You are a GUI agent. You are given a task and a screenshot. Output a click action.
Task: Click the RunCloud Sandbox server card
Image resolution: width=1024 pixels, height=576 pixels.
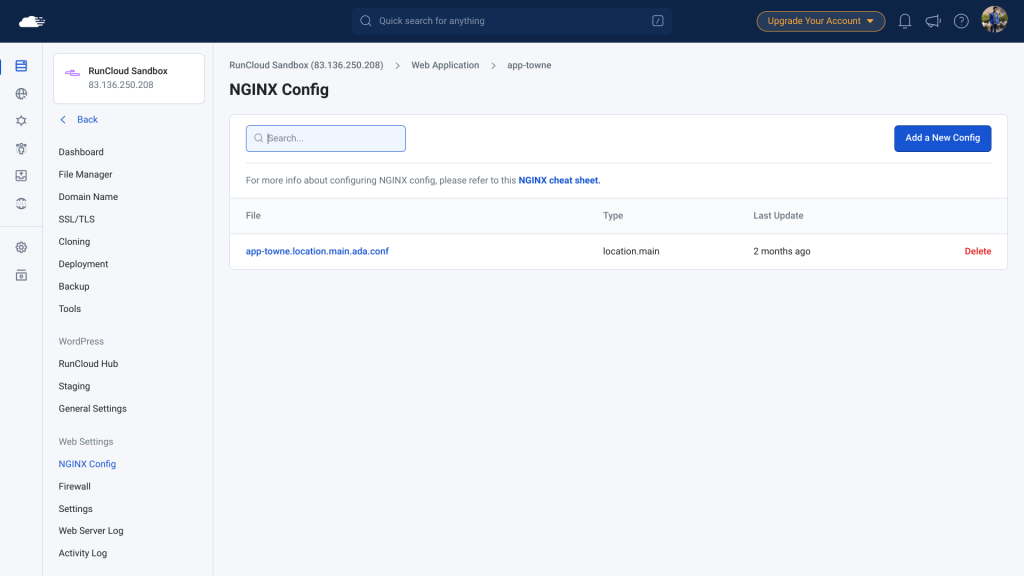click(129, 78)
